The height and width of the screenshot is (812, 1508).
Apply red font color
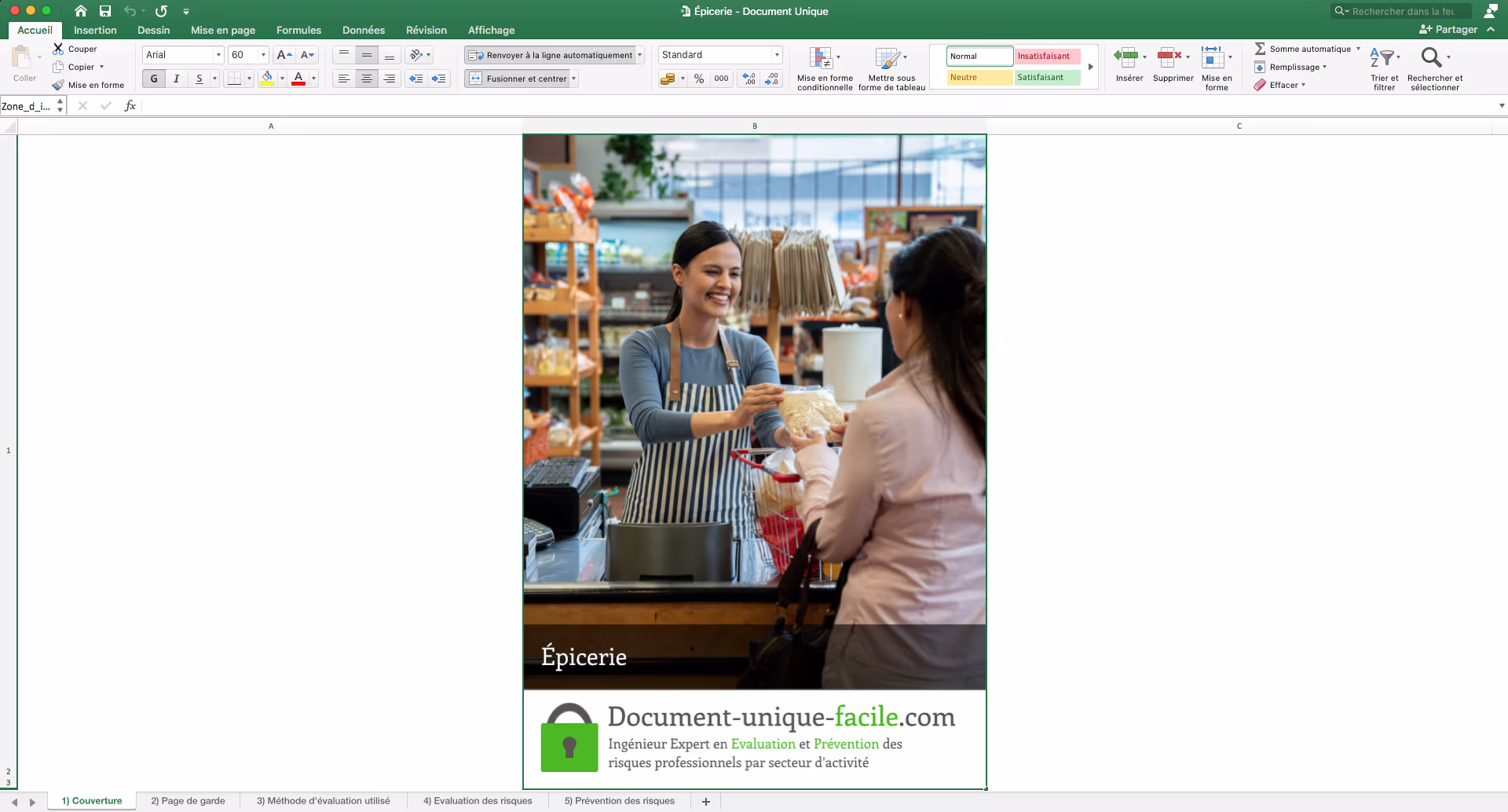tap(298, 79)
